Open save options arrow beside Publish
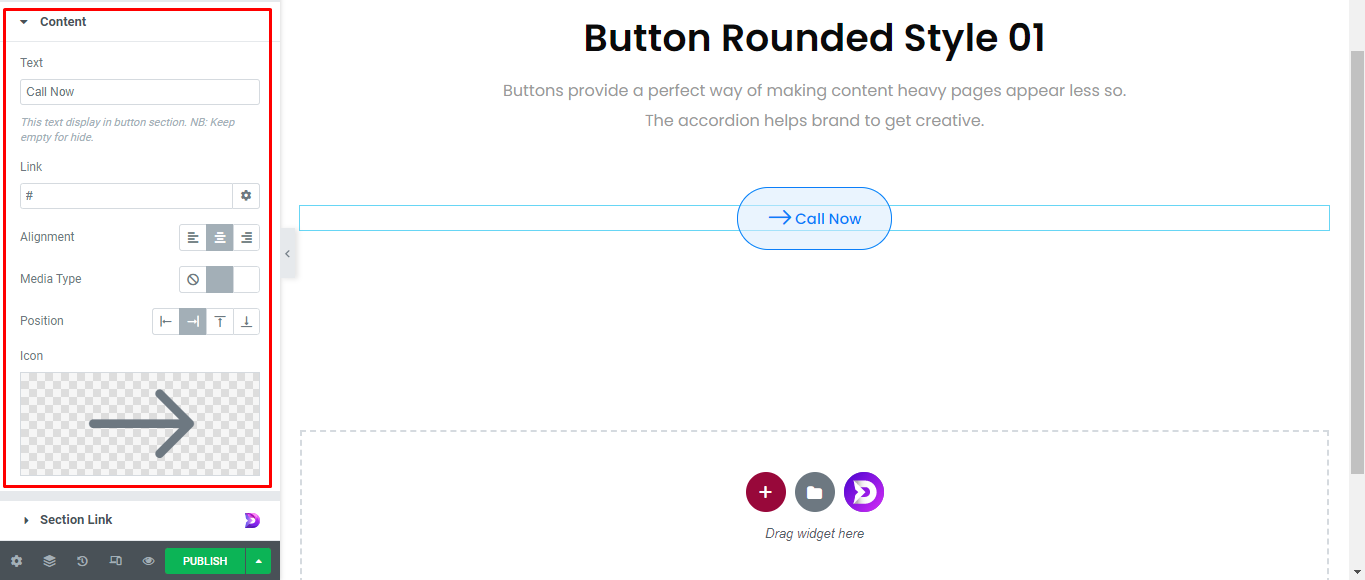The image size is (1365, 580). [258, 561]
